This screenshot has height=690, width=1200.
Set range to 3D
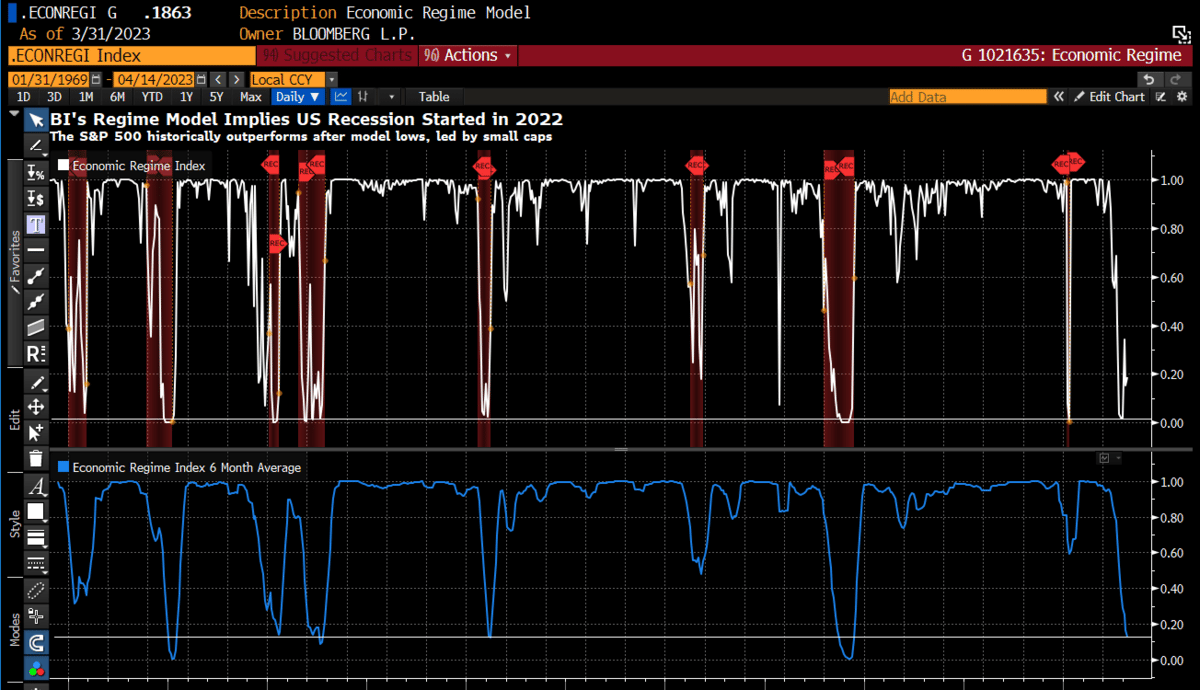click(x=54, y=97)
